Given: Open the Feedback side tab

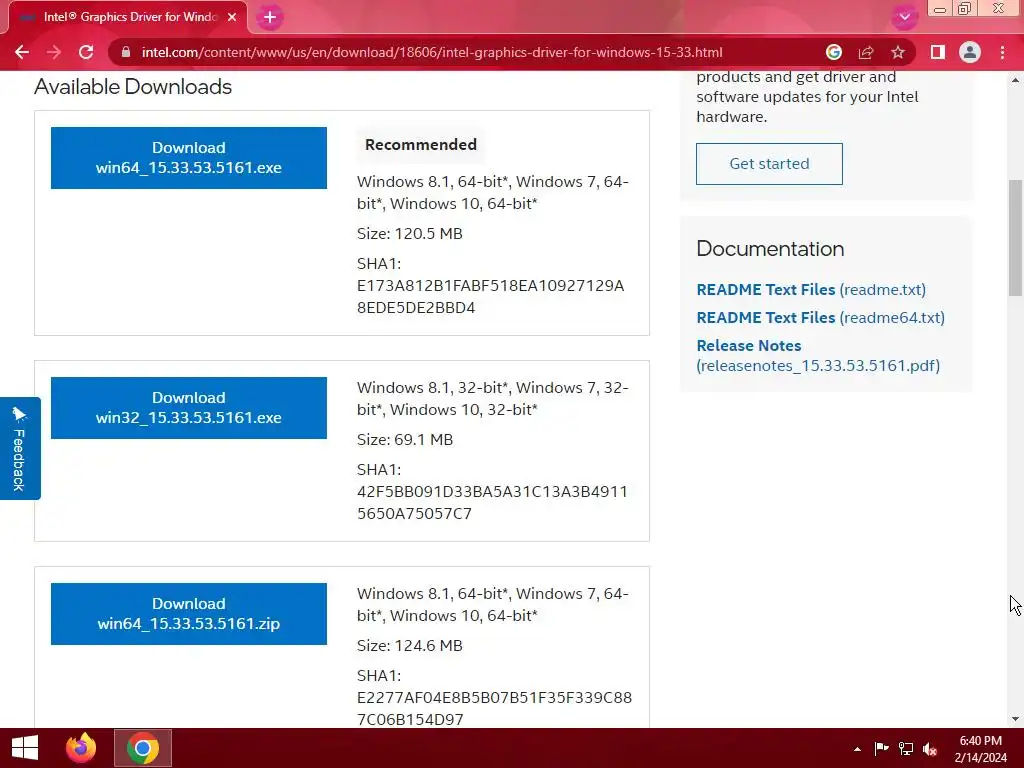Looking at the screenshot, I should coord(20,448).
